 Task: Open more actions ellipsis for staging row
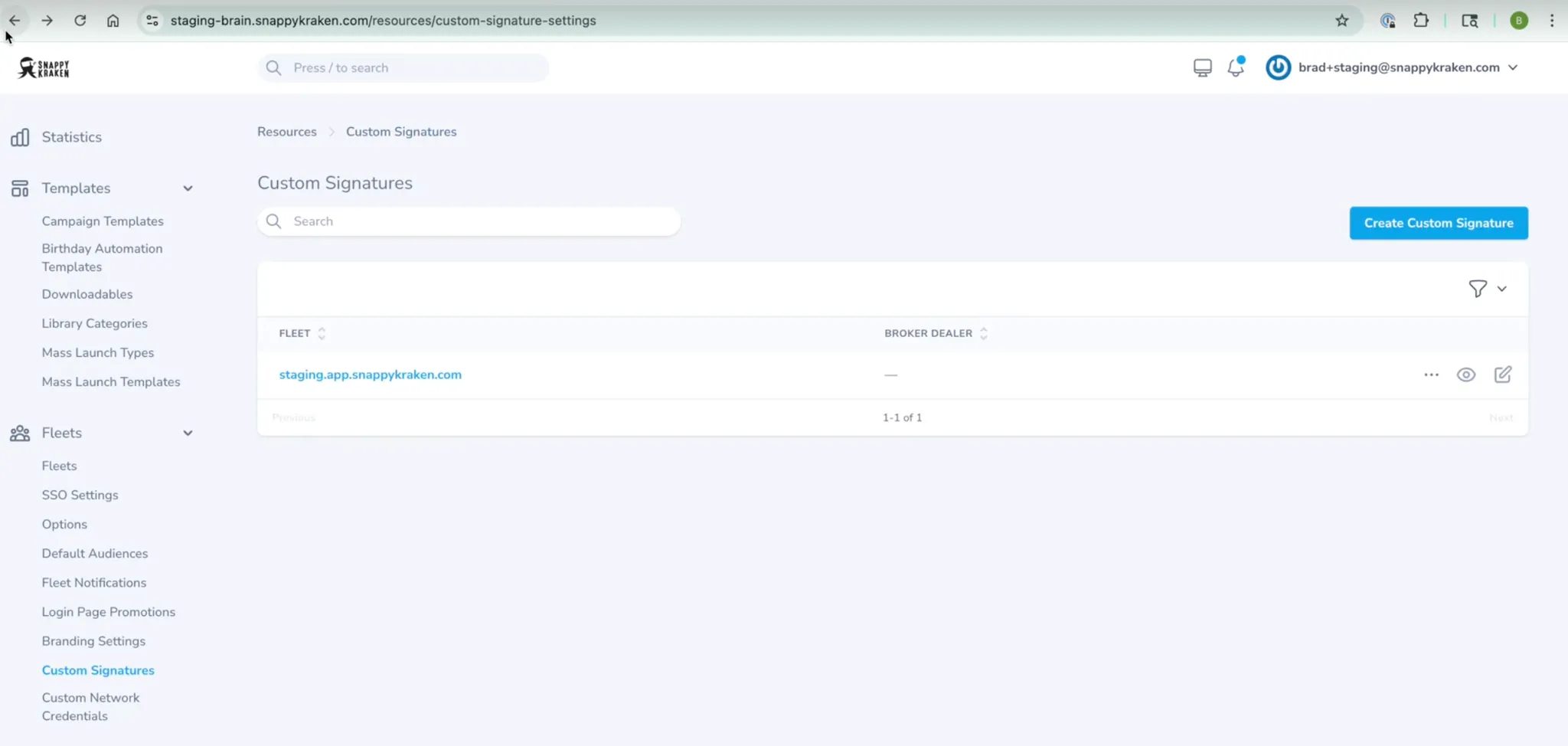1431,375
